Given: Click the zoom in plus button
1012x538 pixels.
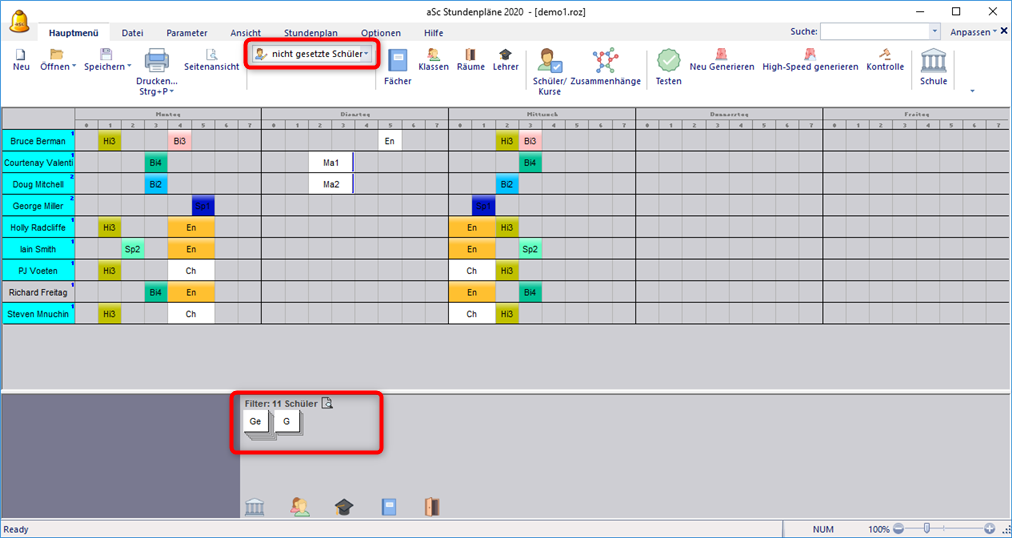Looking at the screenshot, I should click(x=989, y=528).
